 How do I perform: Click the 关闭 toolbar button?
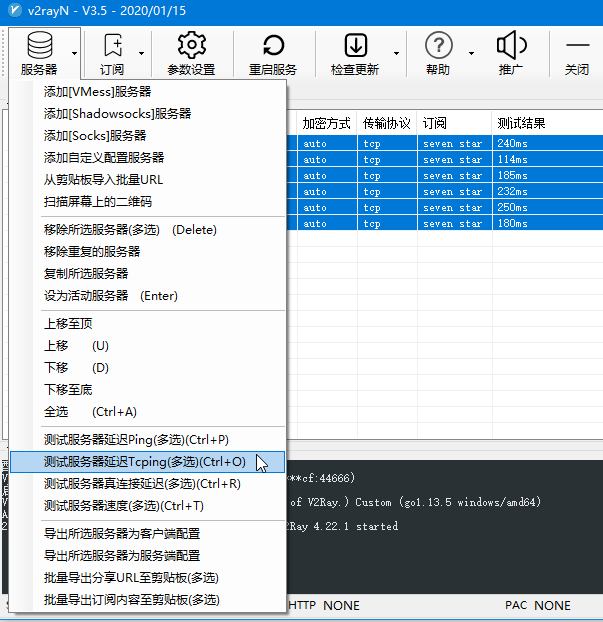point(577,54)
